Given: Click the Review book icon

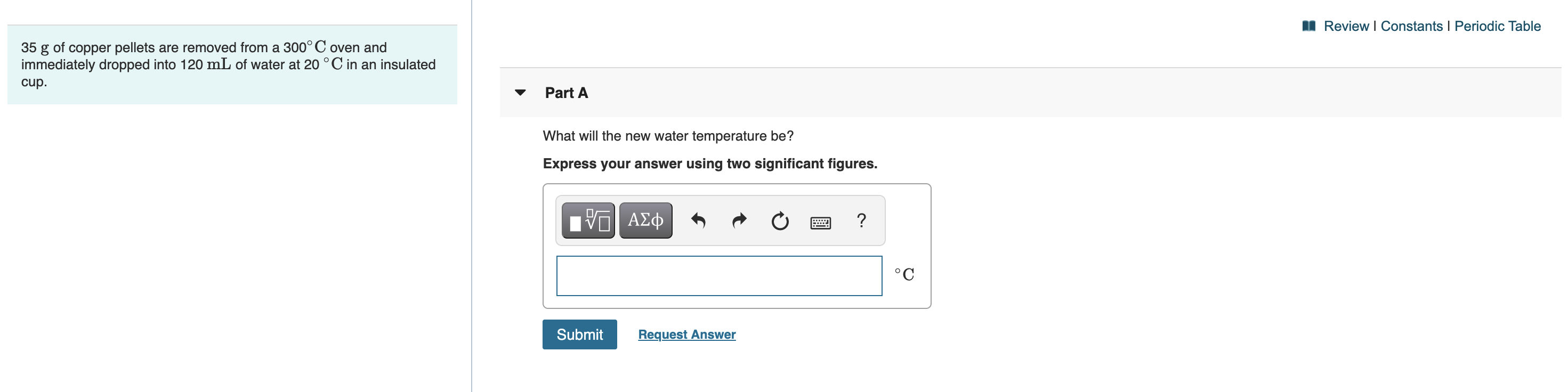Looking at the screenshot, I should [x=1308, y=26].
